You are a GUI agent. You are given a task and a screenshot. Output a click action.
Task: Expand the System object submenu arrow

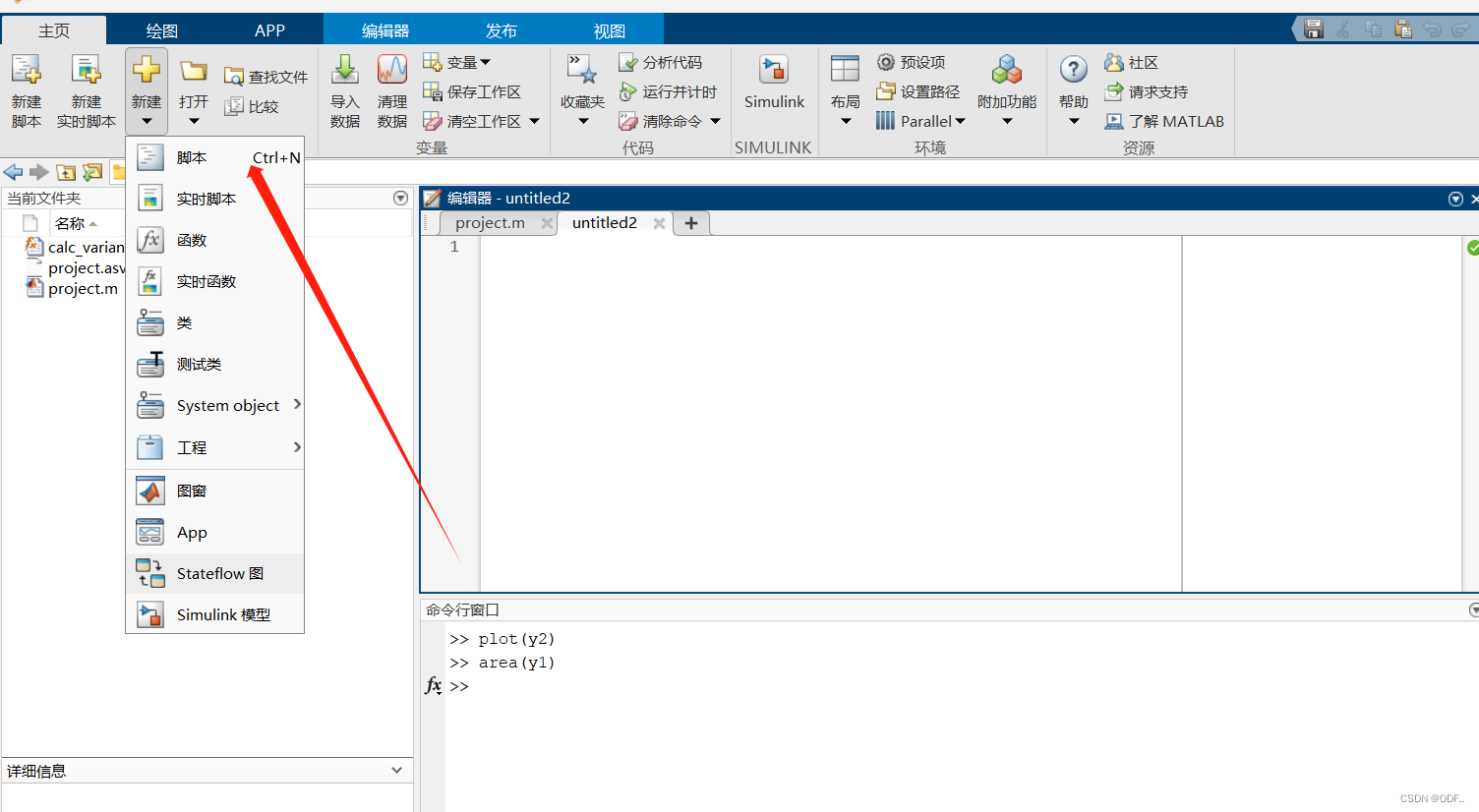(x=296, y=404)
